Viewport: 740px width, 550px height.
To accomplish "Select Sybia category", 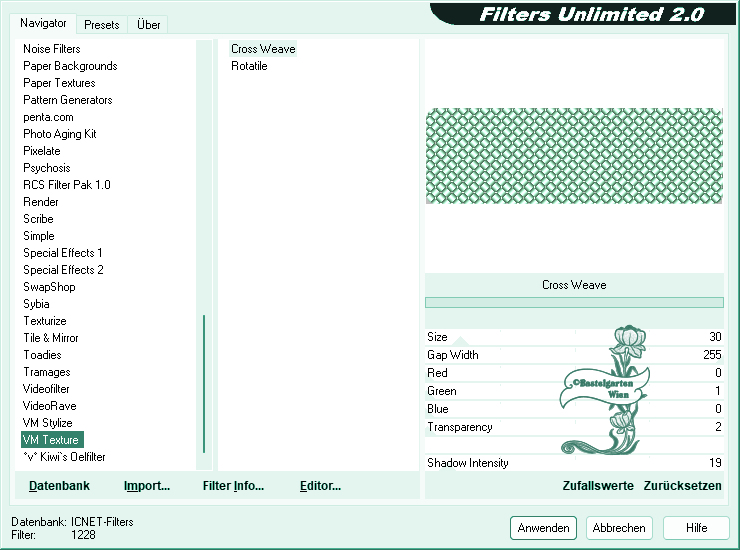I will click(x=36, y=304).
